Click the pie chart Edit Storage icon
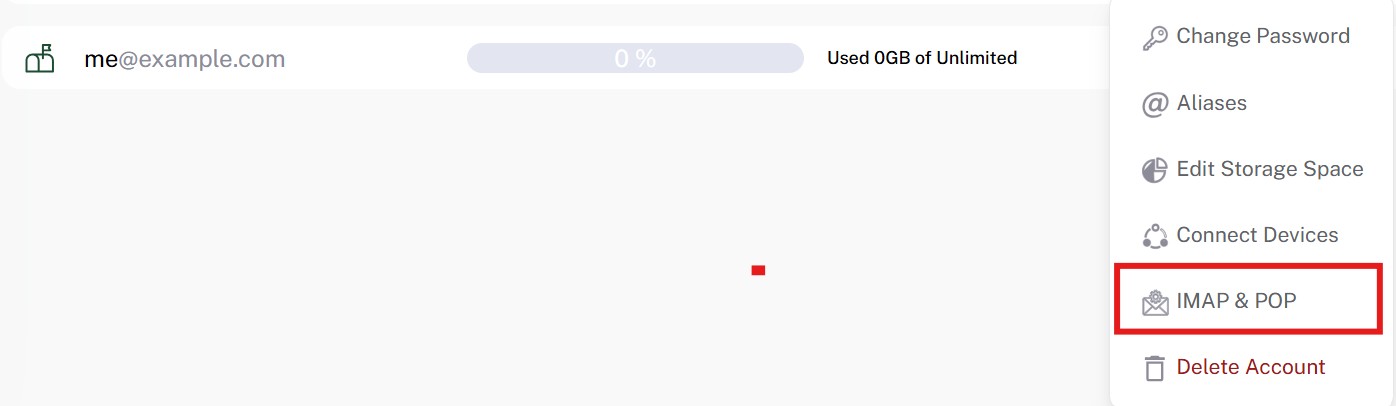Screen dimensions: 1396x406 coord(1155,170)
